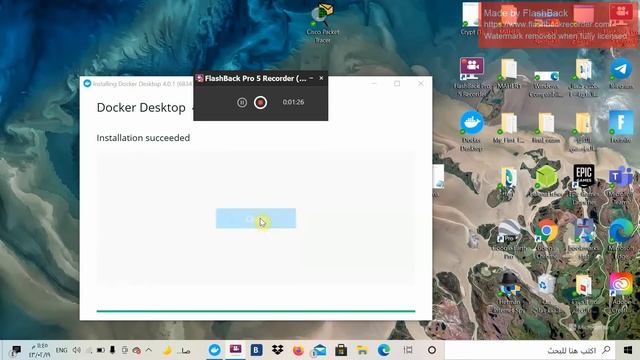Open the Docker Desktop shortcut on desktop
Image resolution: width=640 pixels, height=360 pixels.
tap(471, 131)
